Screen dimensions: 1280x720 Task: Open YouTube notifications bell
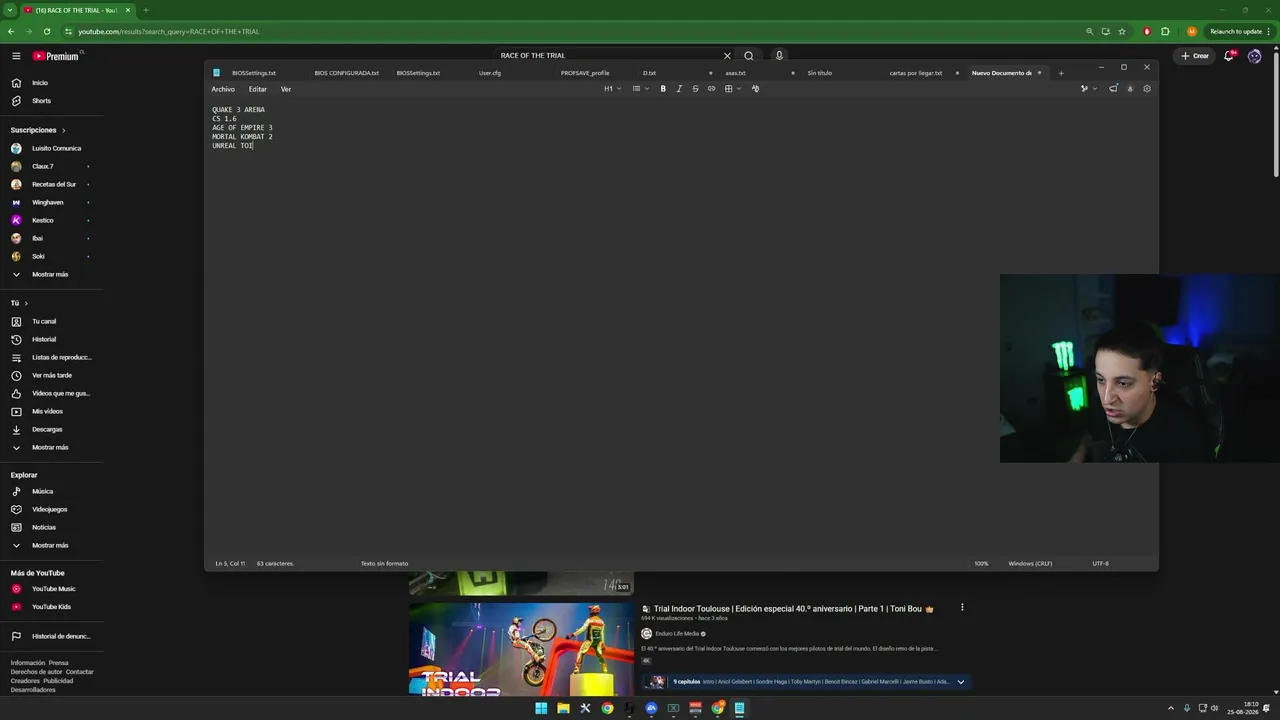1229,56
